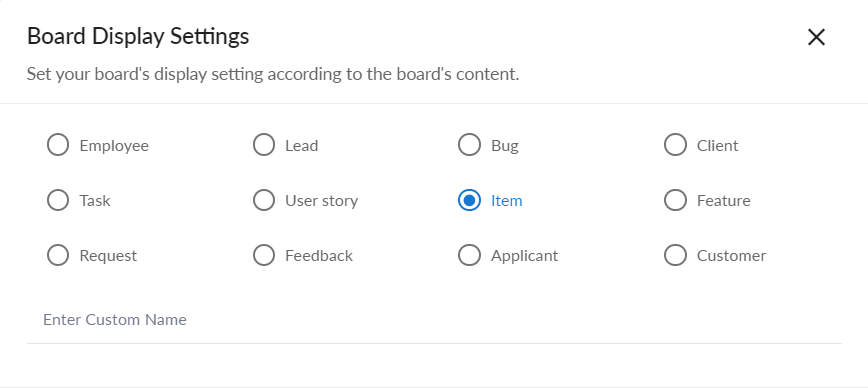868x388 pixels.
Task: Select the Bug radio button
Action: [469, 145]
